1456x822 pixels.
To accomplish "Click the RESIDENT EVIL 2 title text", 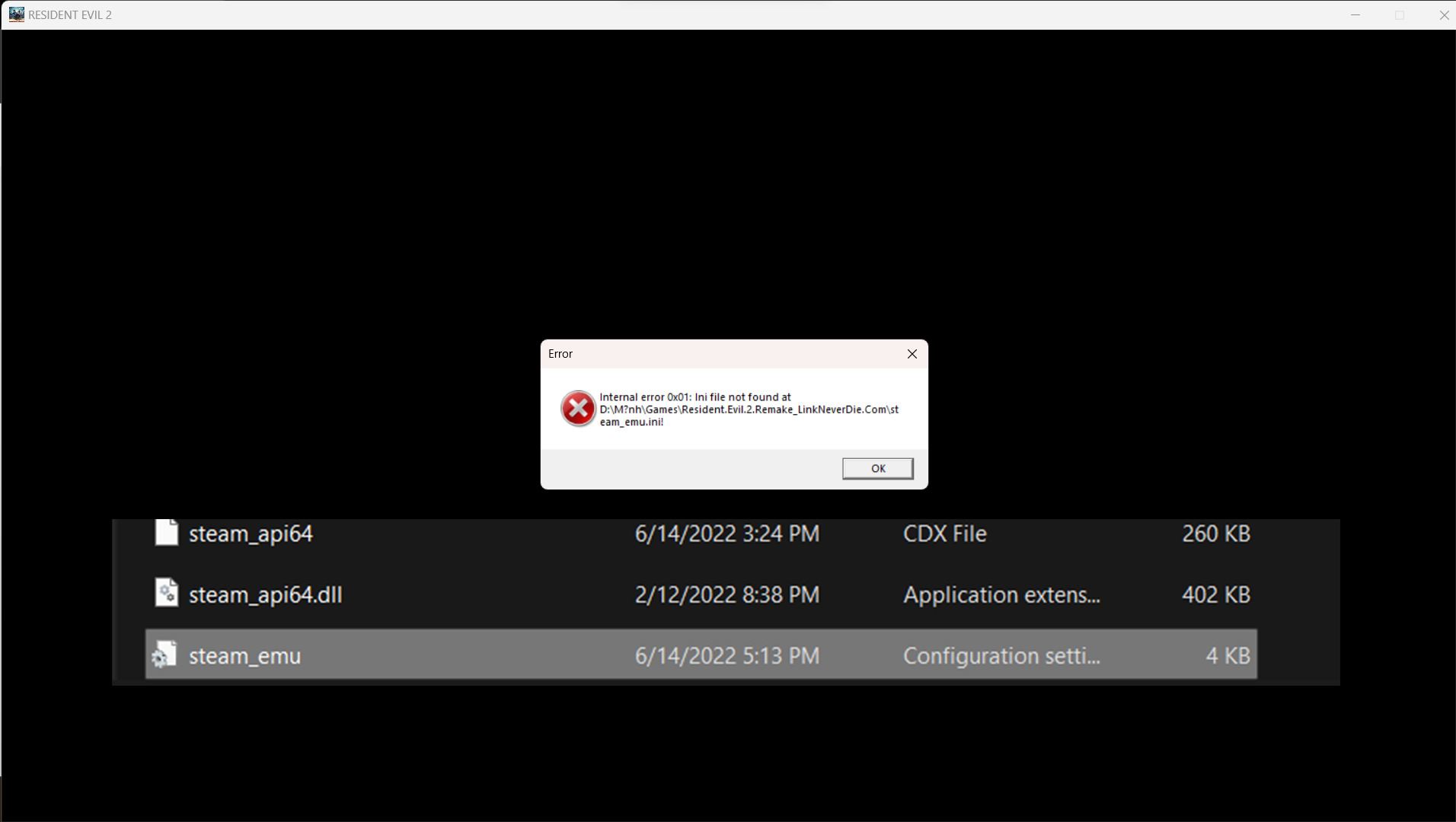I will pos(70,14).
